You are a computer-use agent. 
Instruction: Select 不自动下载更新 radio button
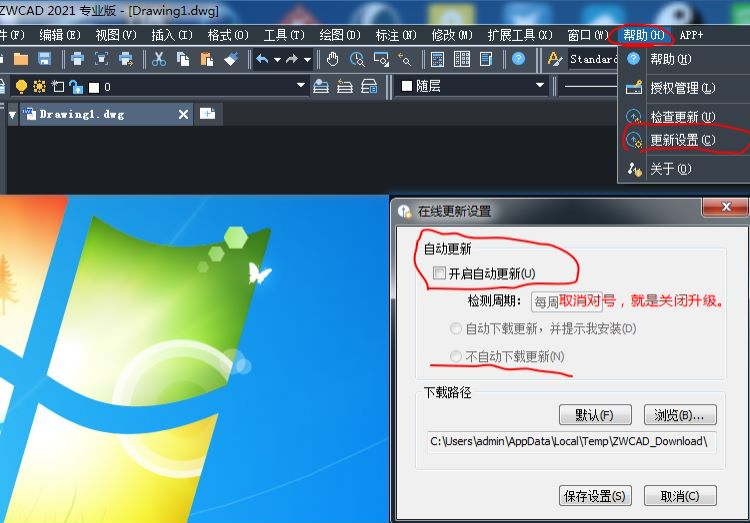(x=456, y=356)
